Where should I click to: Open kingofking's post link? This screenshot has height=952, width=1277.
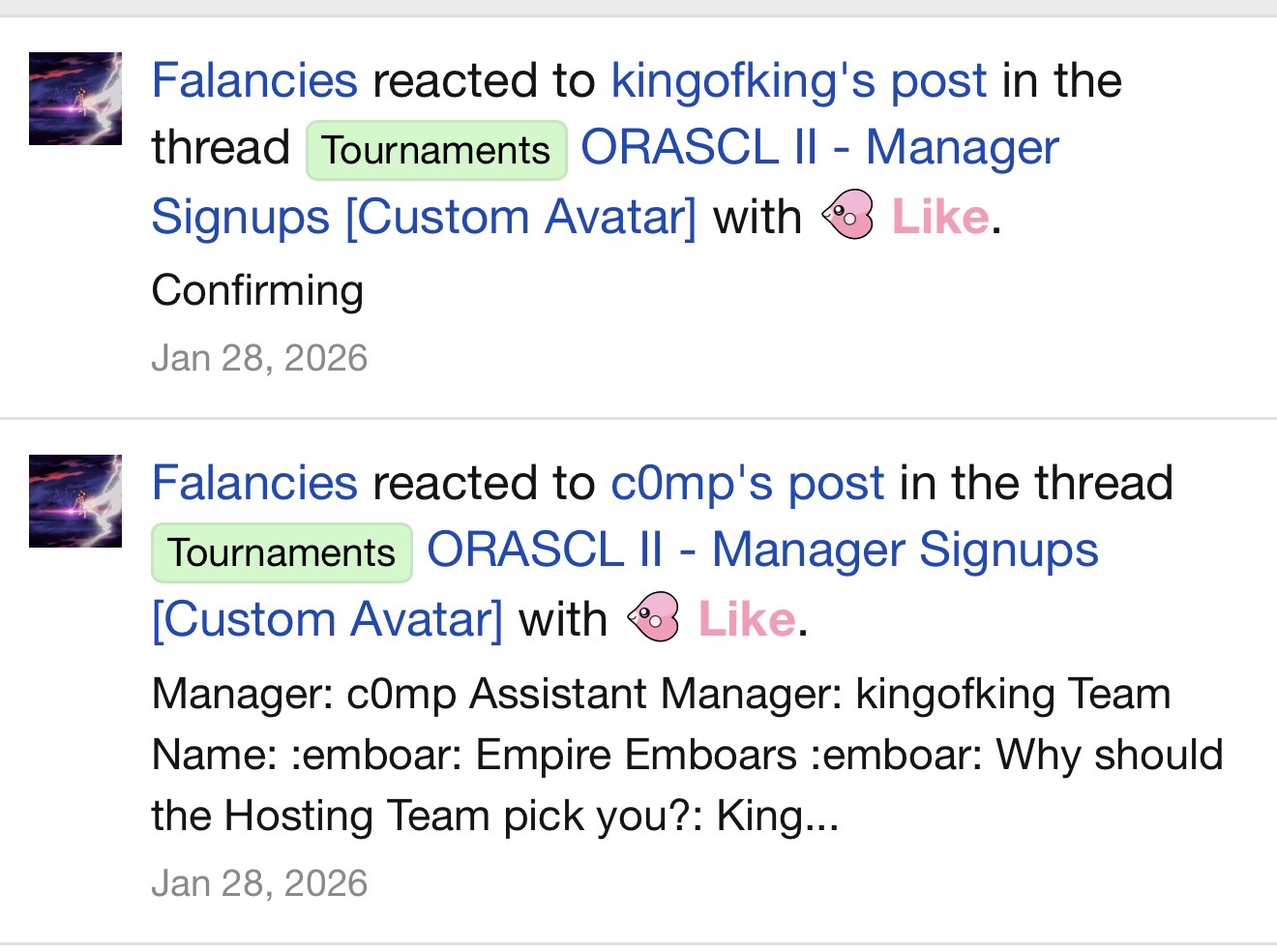[799, 80]
